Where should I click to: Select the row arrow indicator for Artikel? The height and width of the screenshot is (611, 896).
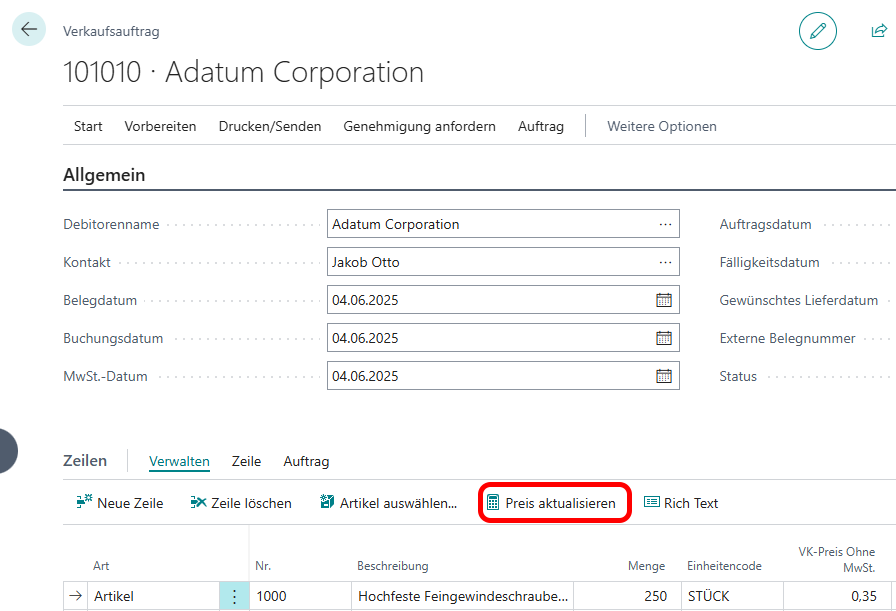point(75,596)
